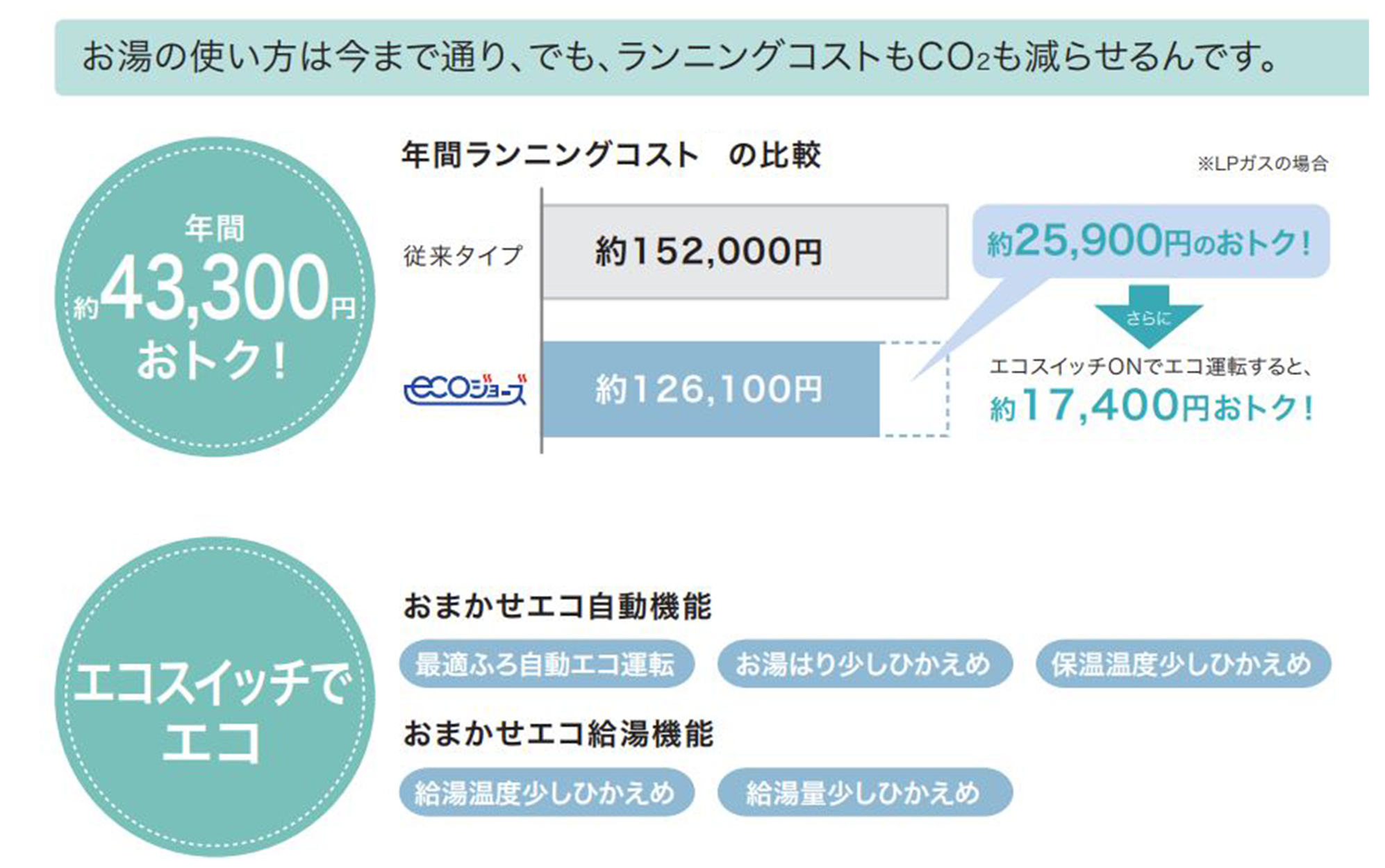1385x868 pixels.
Task: Click the おまかせエコ給湯機能 heading
Action: [x=558, y=734]
